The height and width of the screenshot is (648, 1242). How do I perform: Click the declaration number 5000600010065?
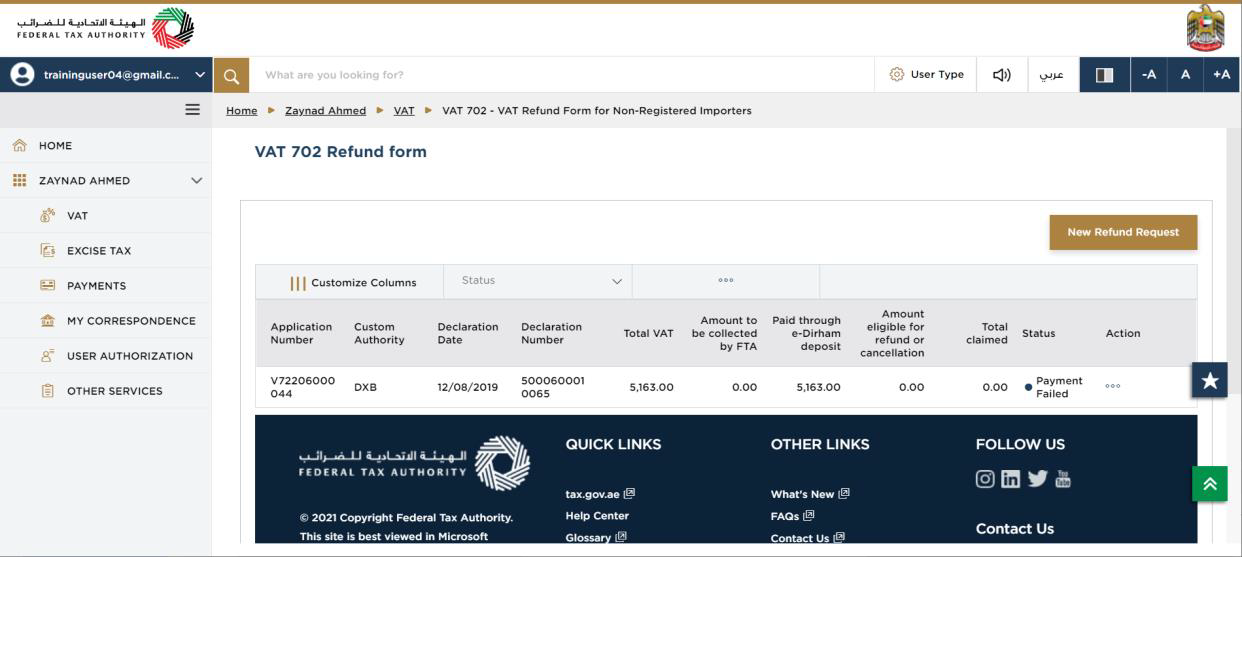tap(553, 387)
